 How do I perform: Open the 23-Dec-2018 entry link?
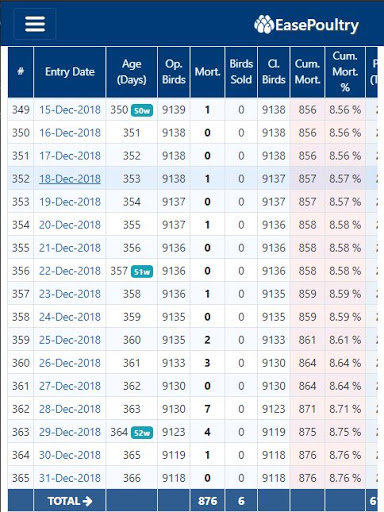70,294
